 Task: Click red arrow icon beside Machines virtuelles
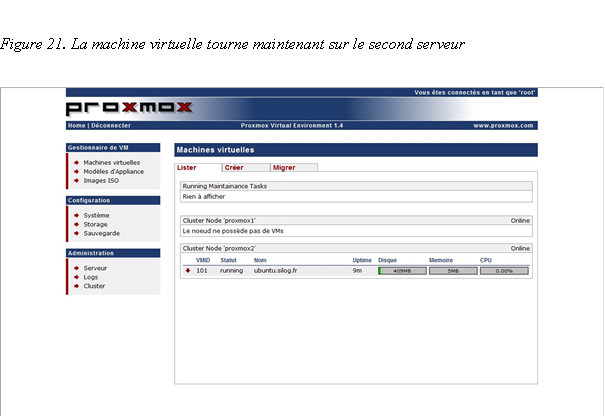pyautogui.click(x=76, y=162)
